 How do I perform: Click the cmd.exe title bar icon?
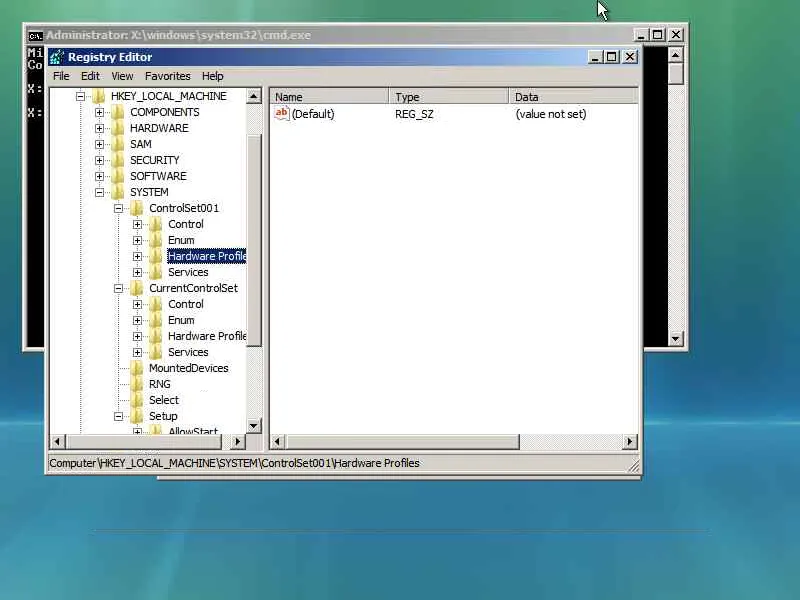[x=35, y=36]
